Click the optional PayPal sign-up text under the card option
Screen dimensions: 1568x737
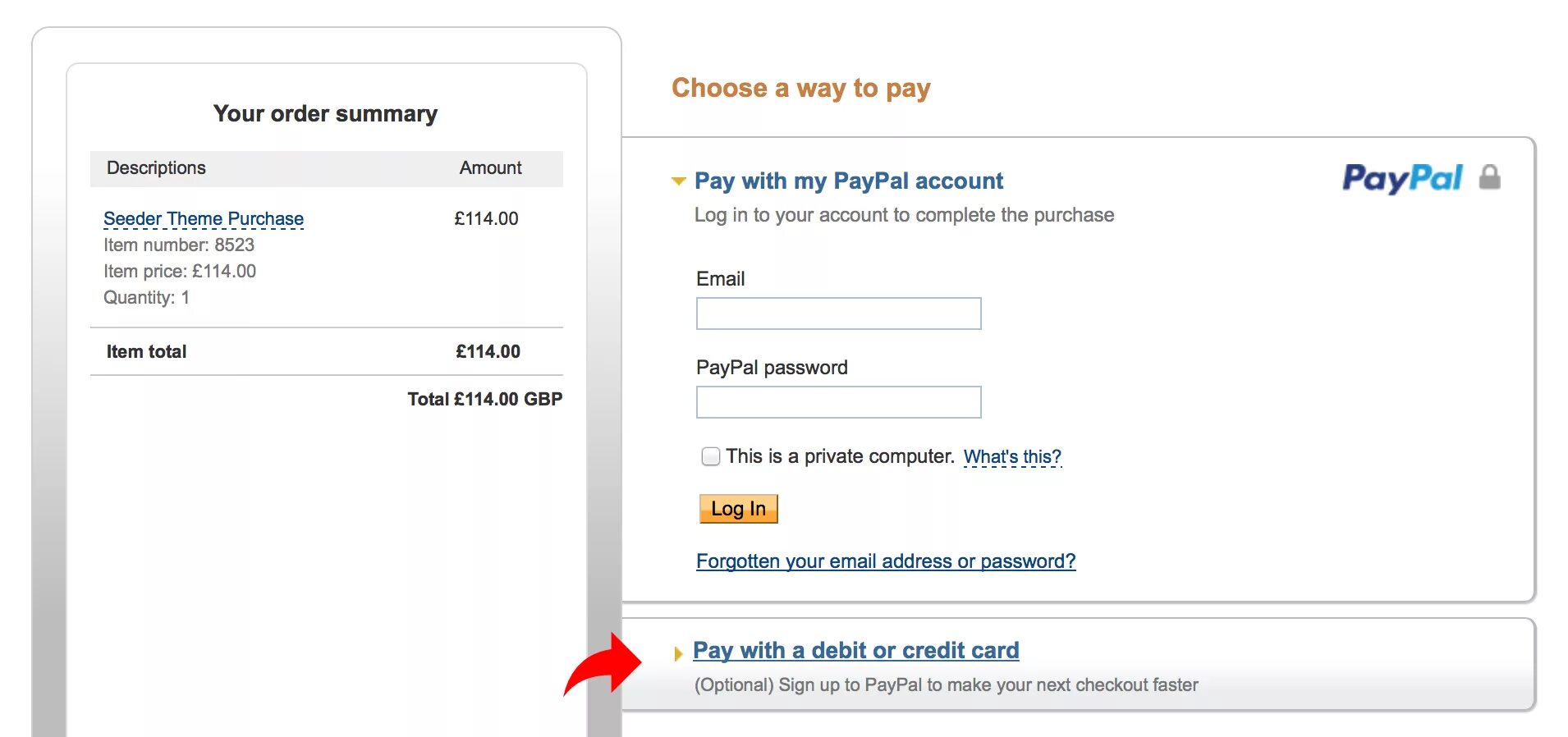pyautogui.click(x=946, y=684)
